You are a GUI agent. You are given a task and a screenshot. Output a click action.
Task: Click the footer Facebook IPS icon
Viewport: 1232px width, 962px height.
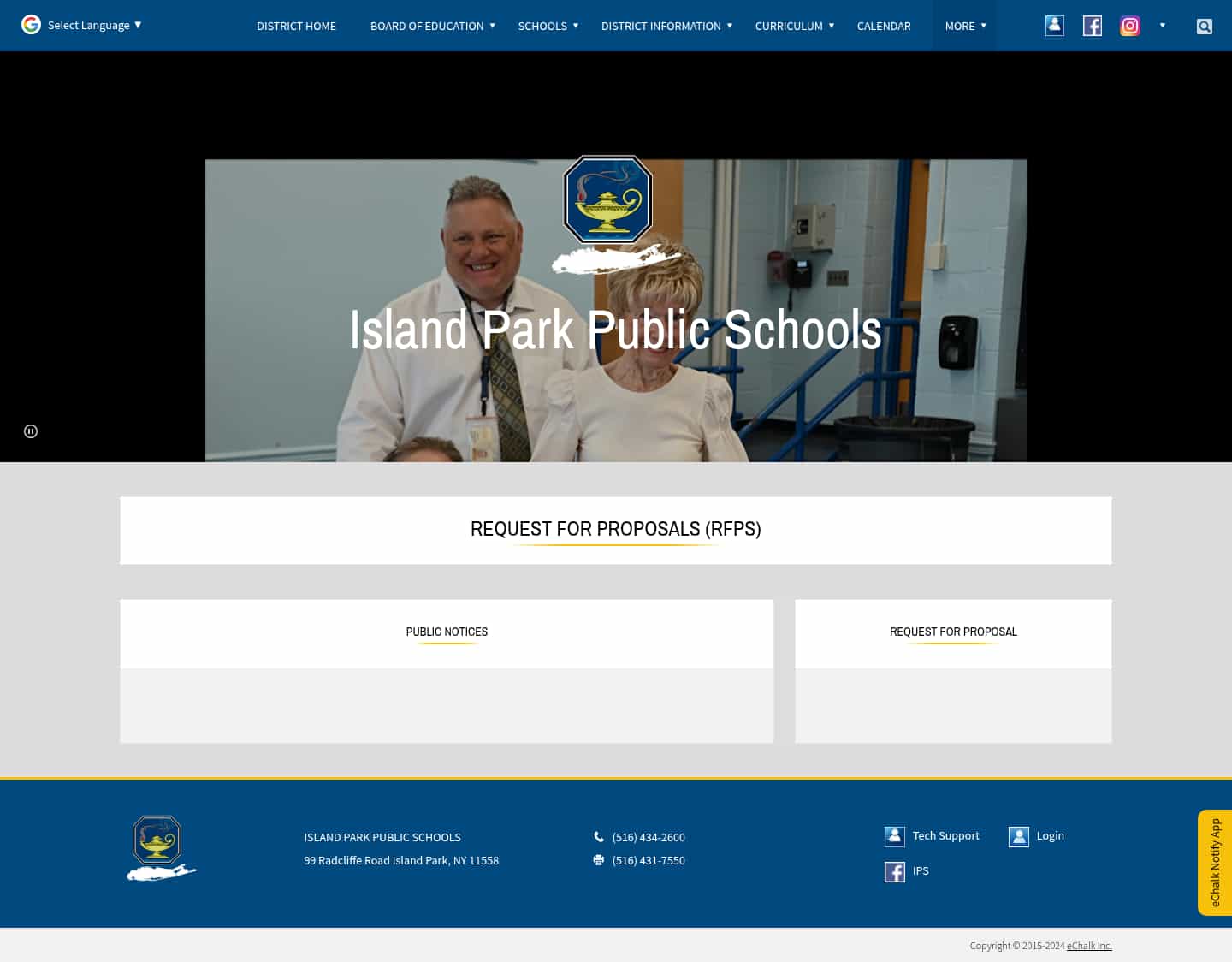tap(895, 871)
